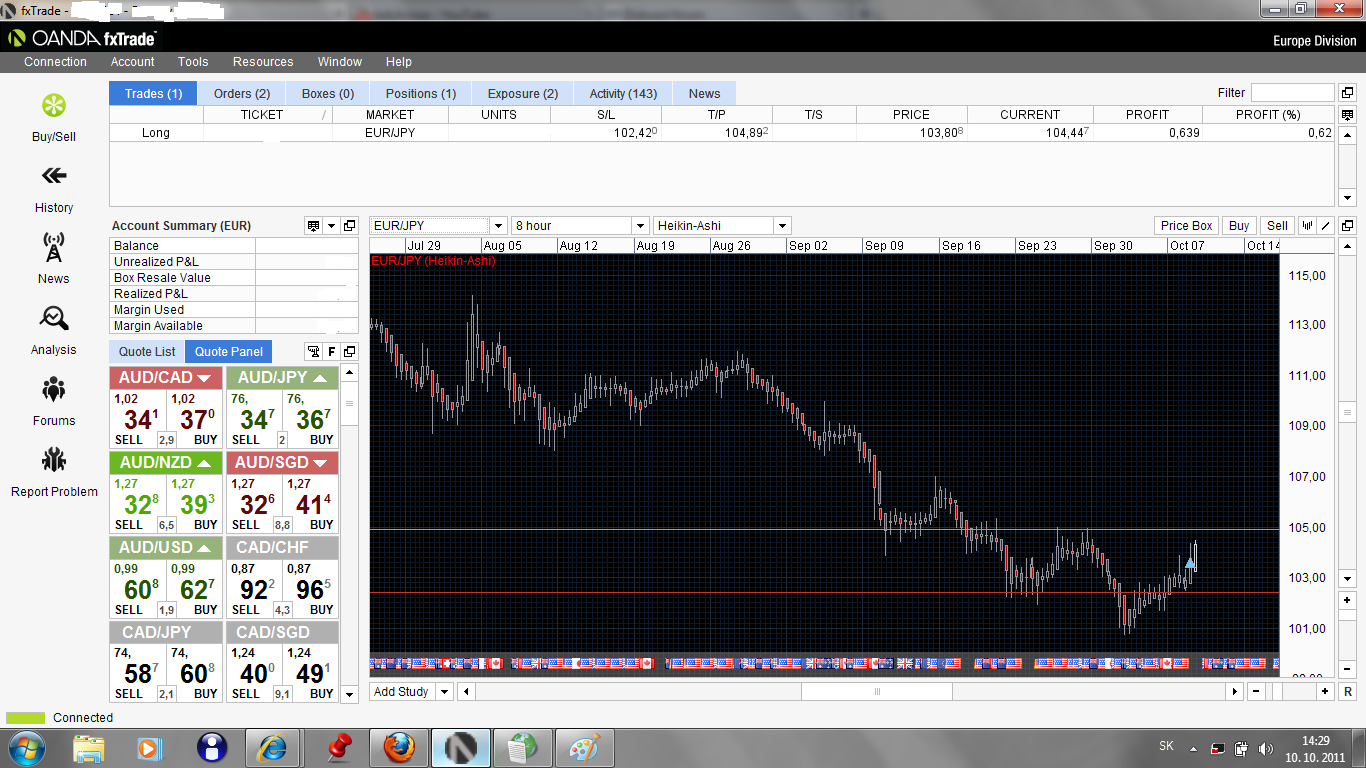Click the Report Problem bug icon
Image resolution: width=1366 pixels, height=768 pixels.
[53, 461]
